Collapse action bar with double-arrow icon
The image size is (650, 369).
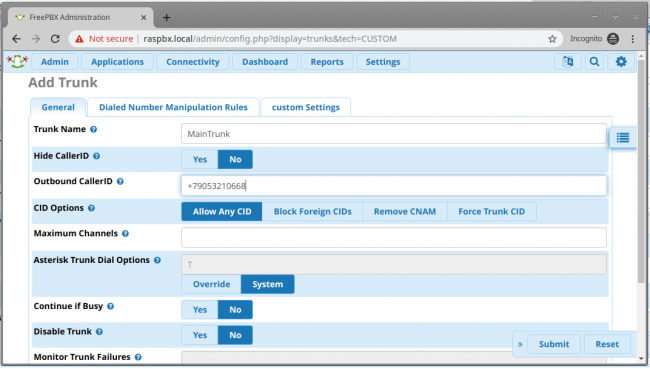coord(520,344)
